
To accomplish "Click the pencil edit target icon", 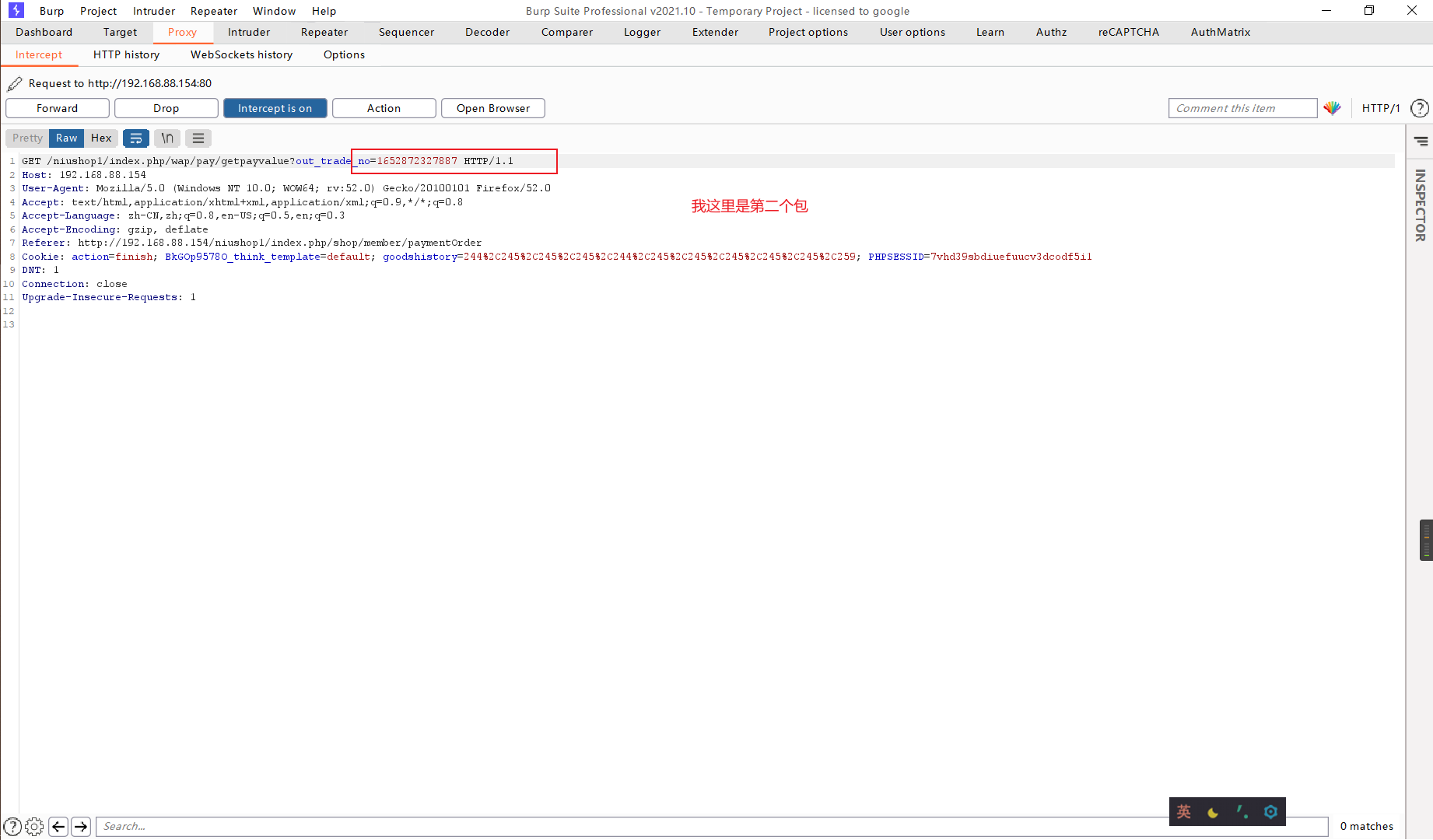I will (x=15, y=83).
